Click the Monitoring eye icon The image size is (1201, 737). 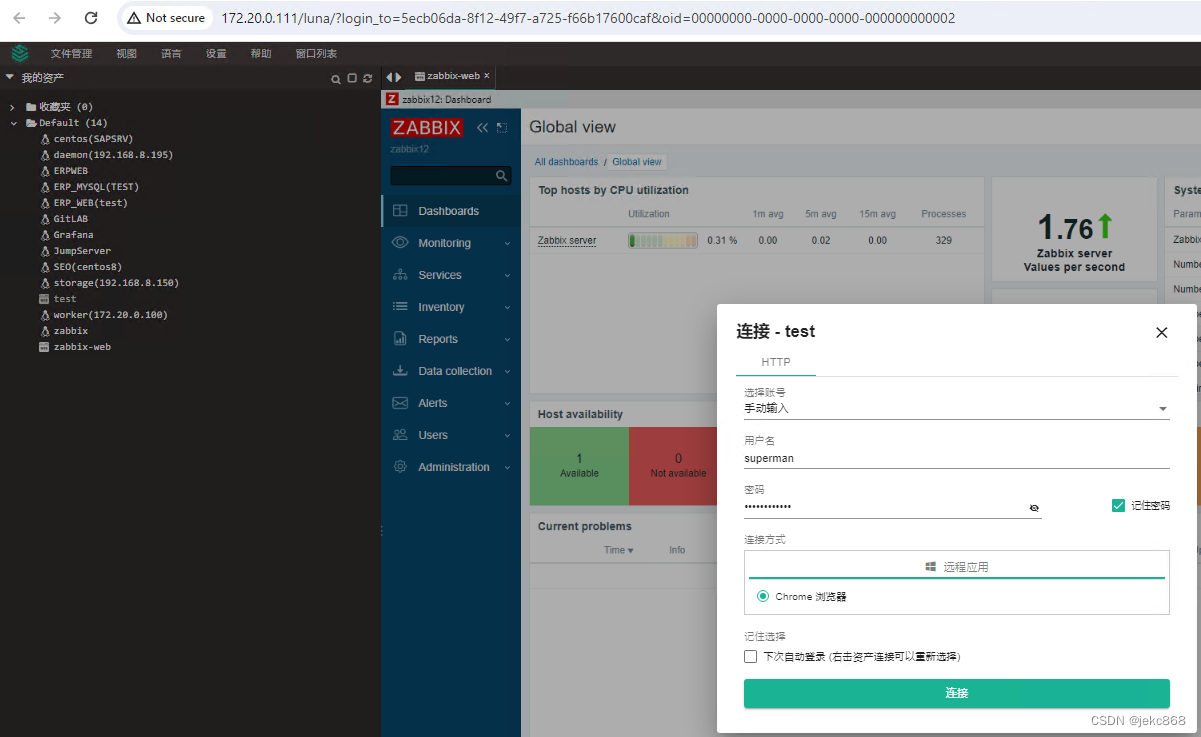click(400, 243)
